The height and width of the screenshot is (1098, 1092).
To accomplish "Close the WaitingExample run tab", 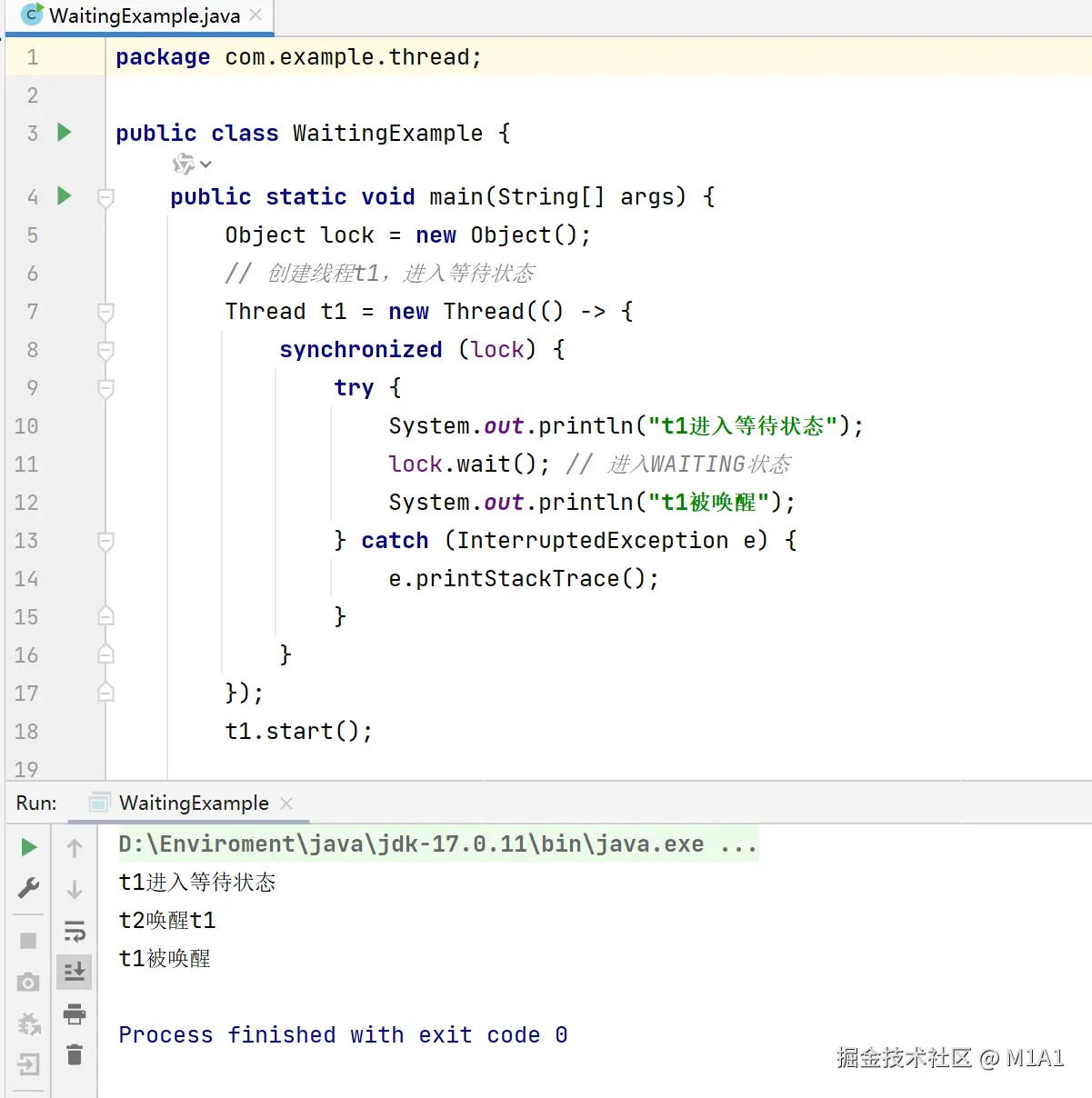I will point(286,804).
